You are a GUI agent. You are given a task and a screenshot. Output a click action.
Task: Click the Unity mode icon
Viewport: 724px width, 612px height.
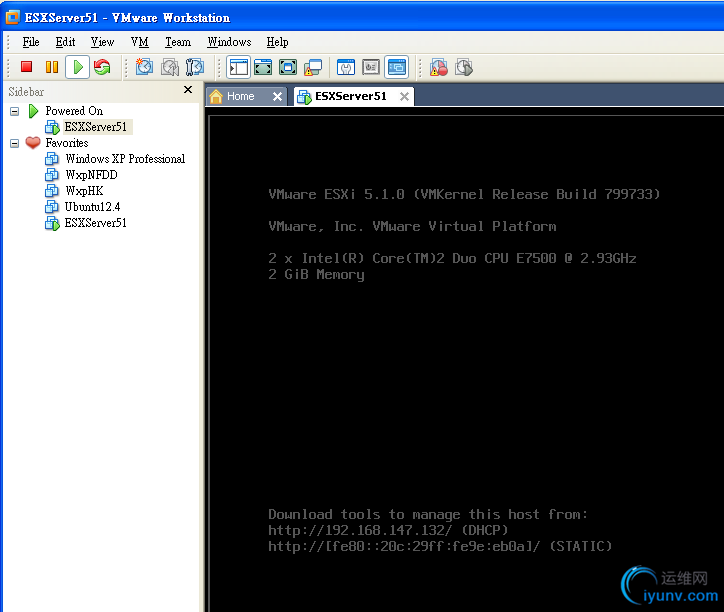(313, 67)
